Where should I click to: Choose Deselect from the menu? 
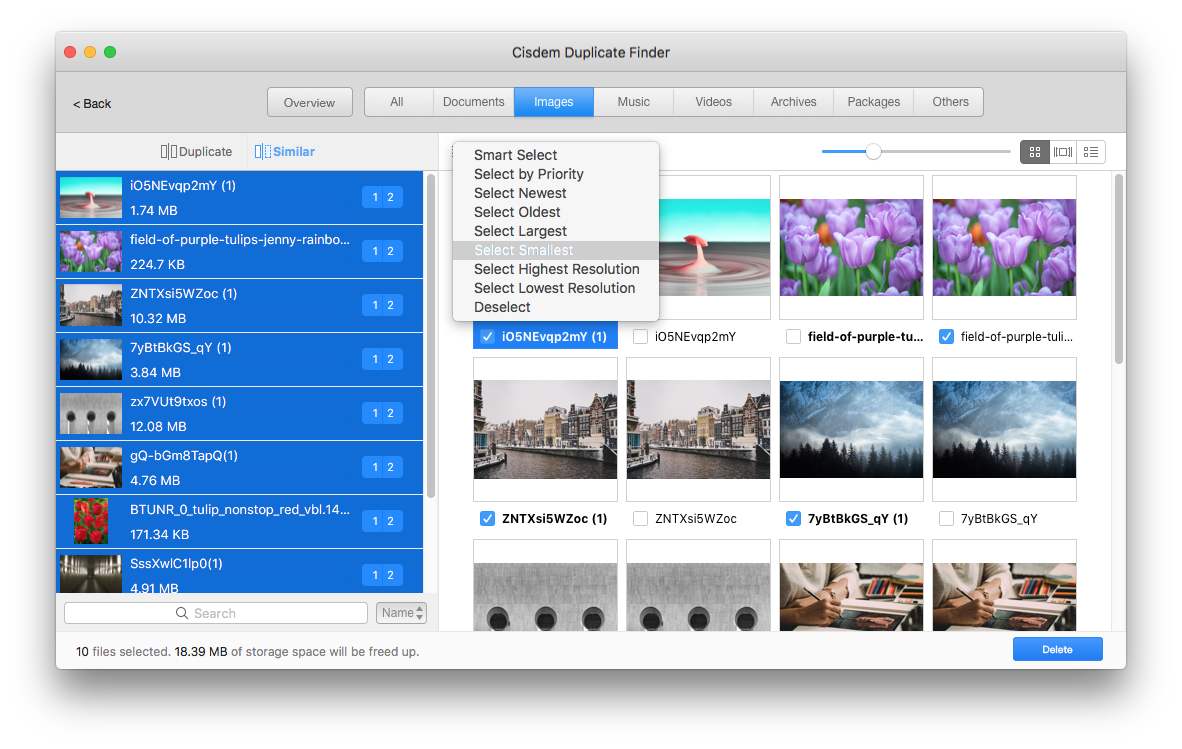point(556,307)
